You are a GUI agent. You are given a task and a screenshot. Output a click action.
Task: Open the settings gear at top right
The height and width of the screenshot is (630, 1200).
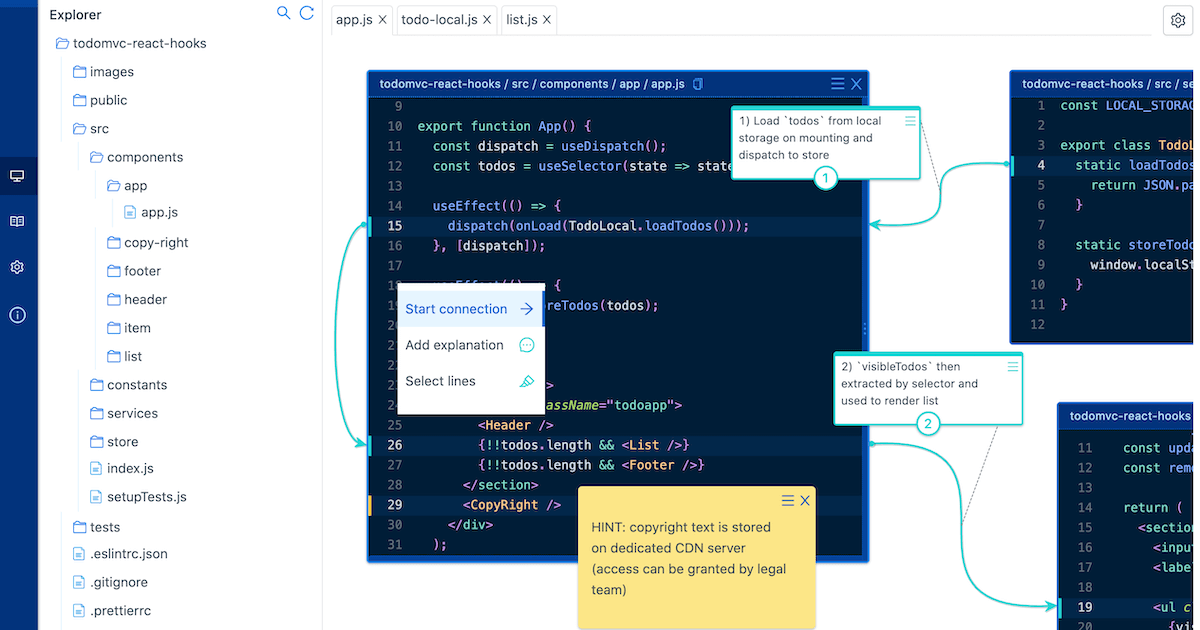coord(1178,19)
